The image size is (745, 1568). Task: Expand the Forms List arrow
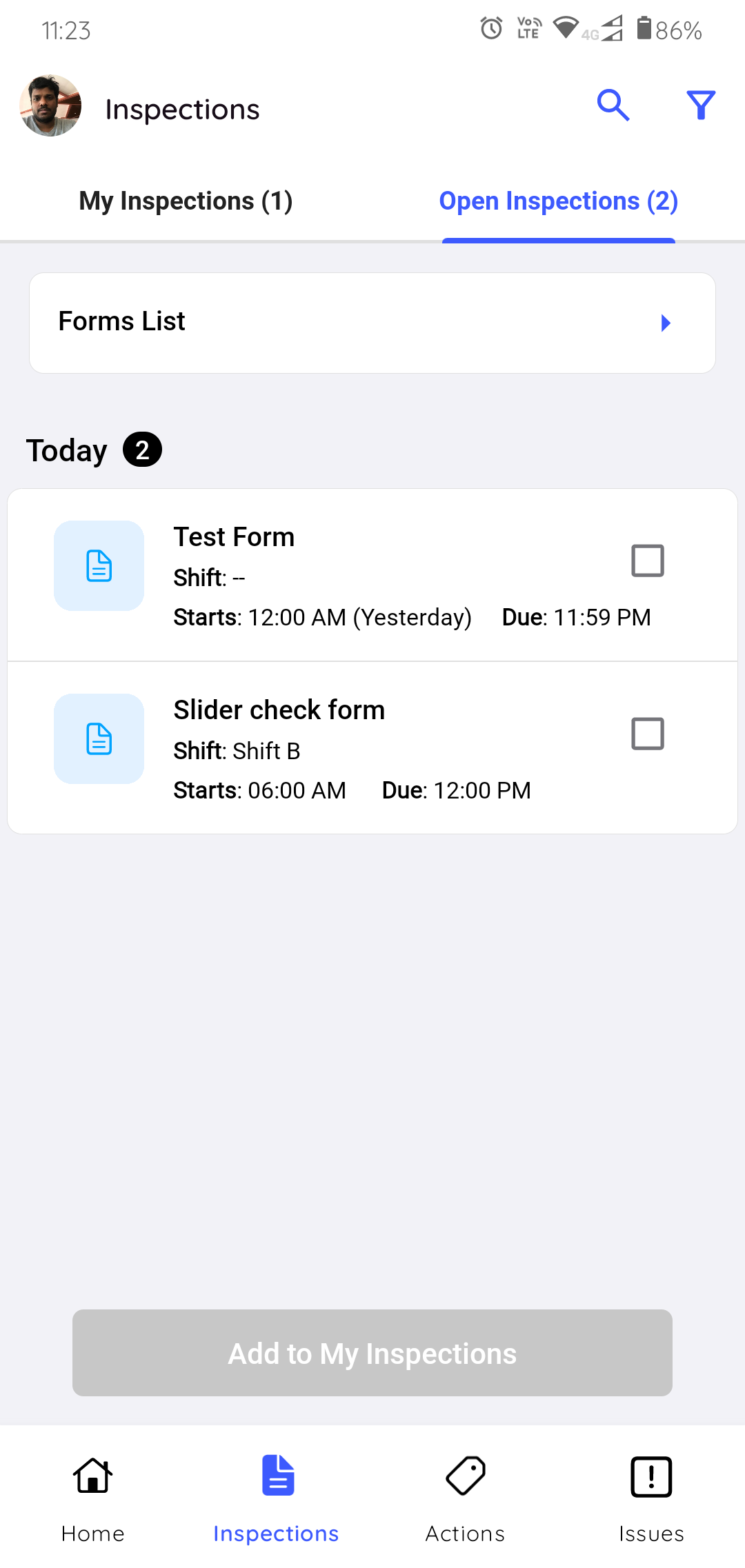tap(666, 323)
